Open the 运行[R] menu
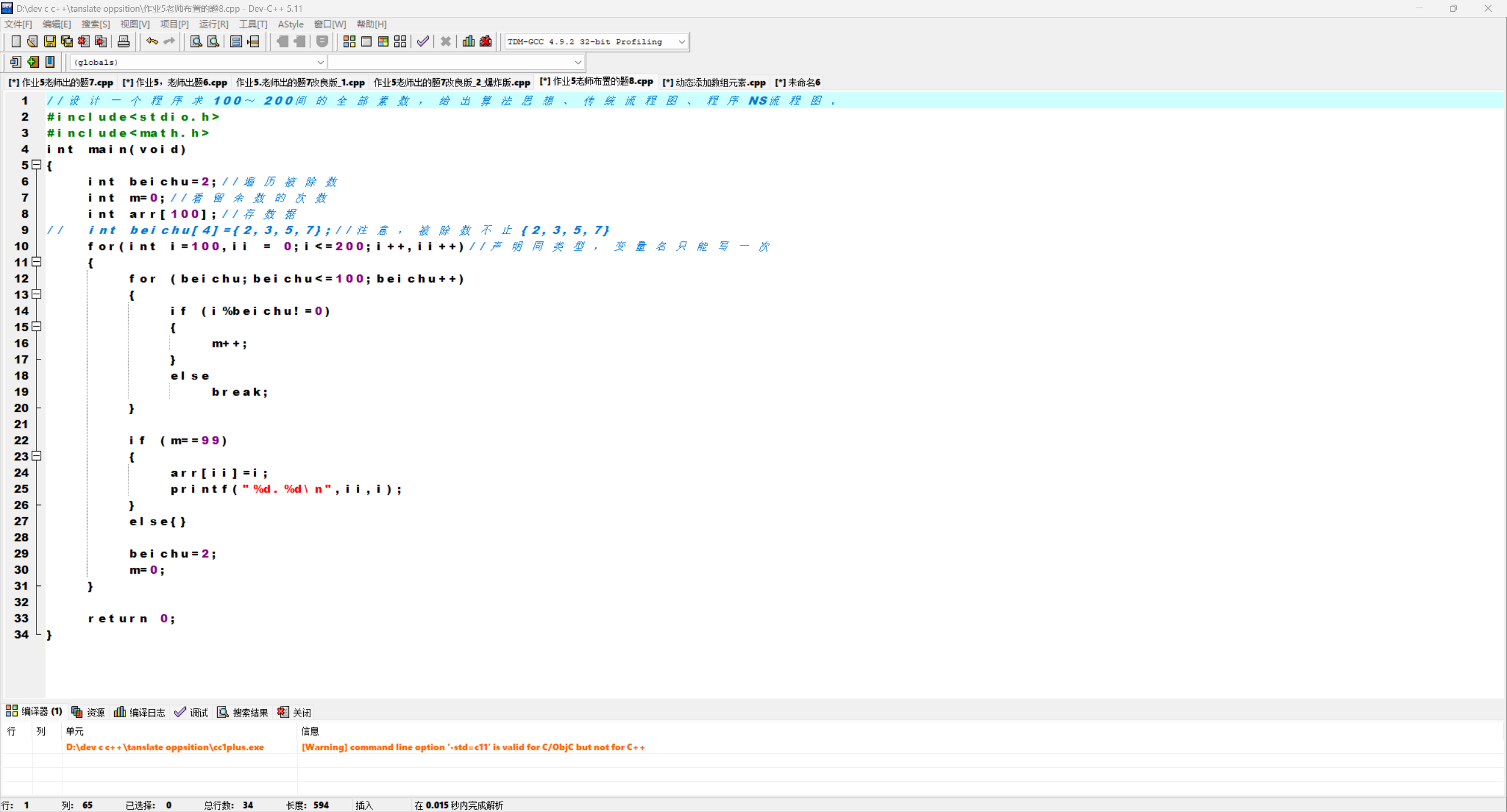Screen dimensions: 1507x812 pos(213,24)
